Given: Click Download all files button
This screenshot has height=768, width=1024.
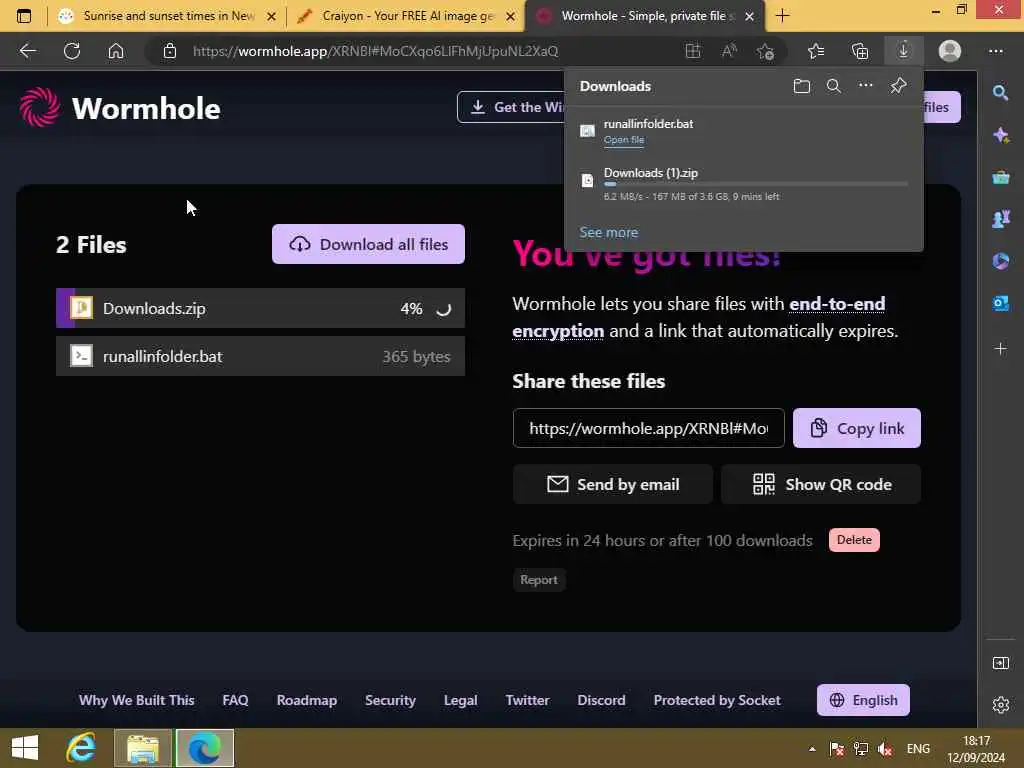Looking at the screenshot, I should coord(368,244).
